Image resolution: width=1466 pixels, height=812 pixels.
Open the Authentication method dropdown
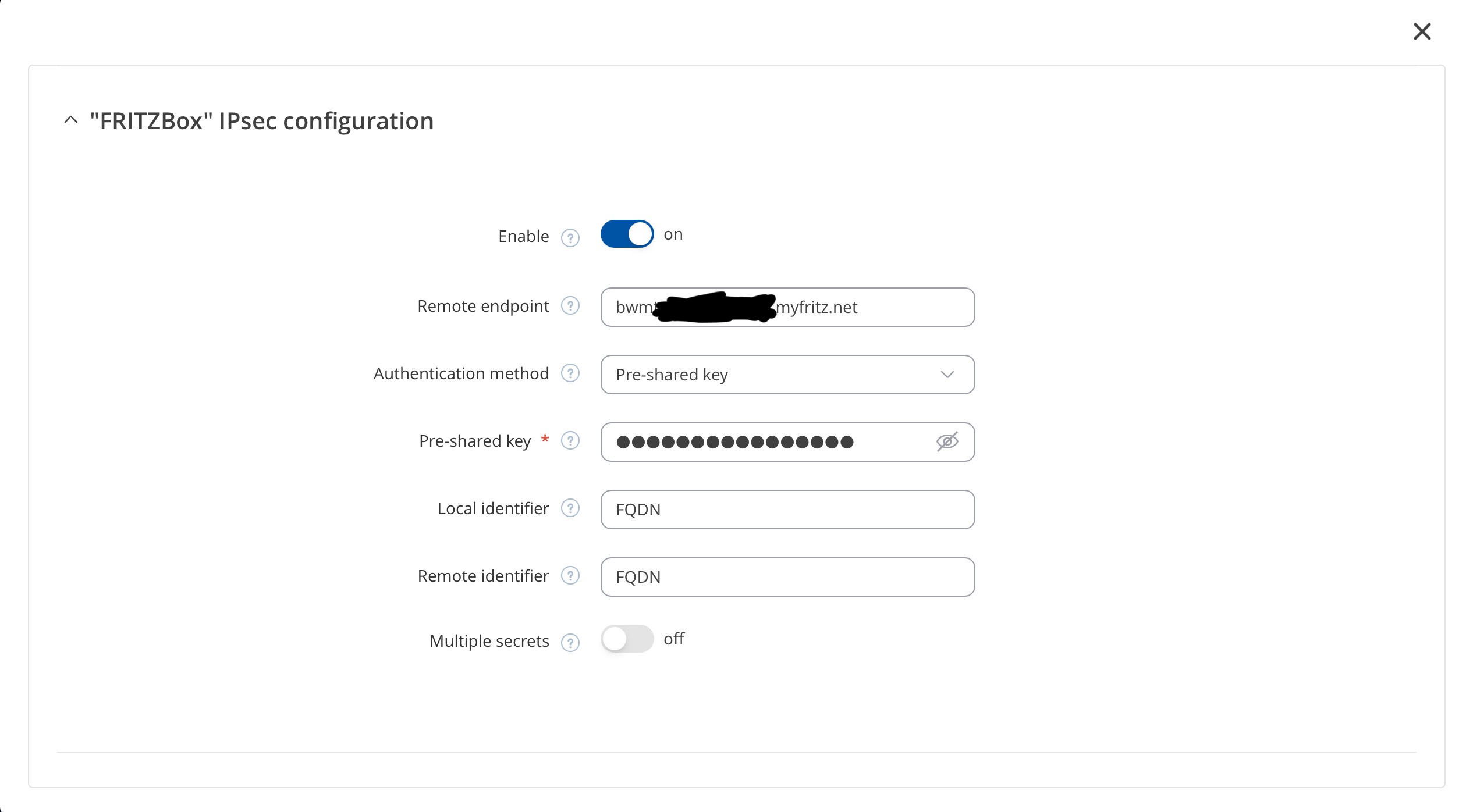point(787,375)
